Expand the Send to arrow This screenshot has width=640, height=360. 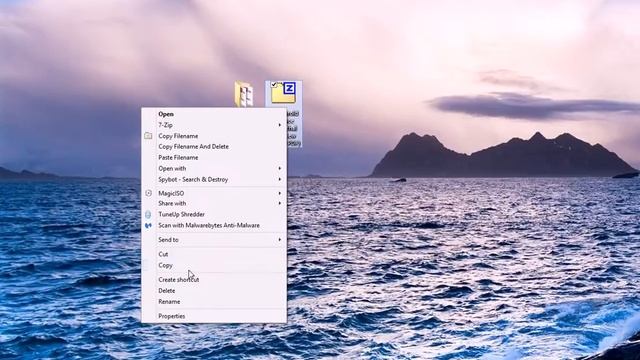point(280,240)
